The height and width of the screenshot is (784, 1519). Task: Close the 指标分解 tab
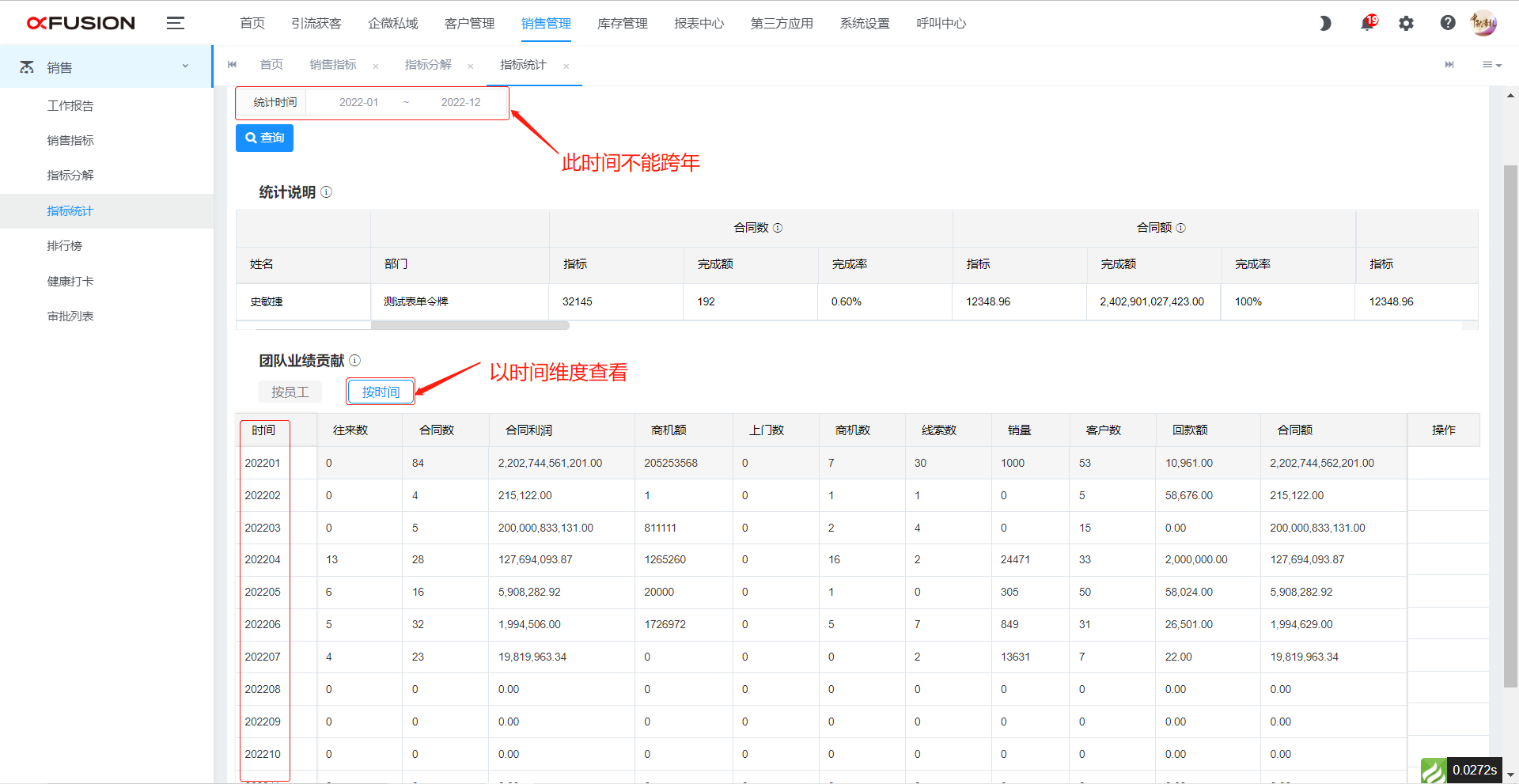471,66
